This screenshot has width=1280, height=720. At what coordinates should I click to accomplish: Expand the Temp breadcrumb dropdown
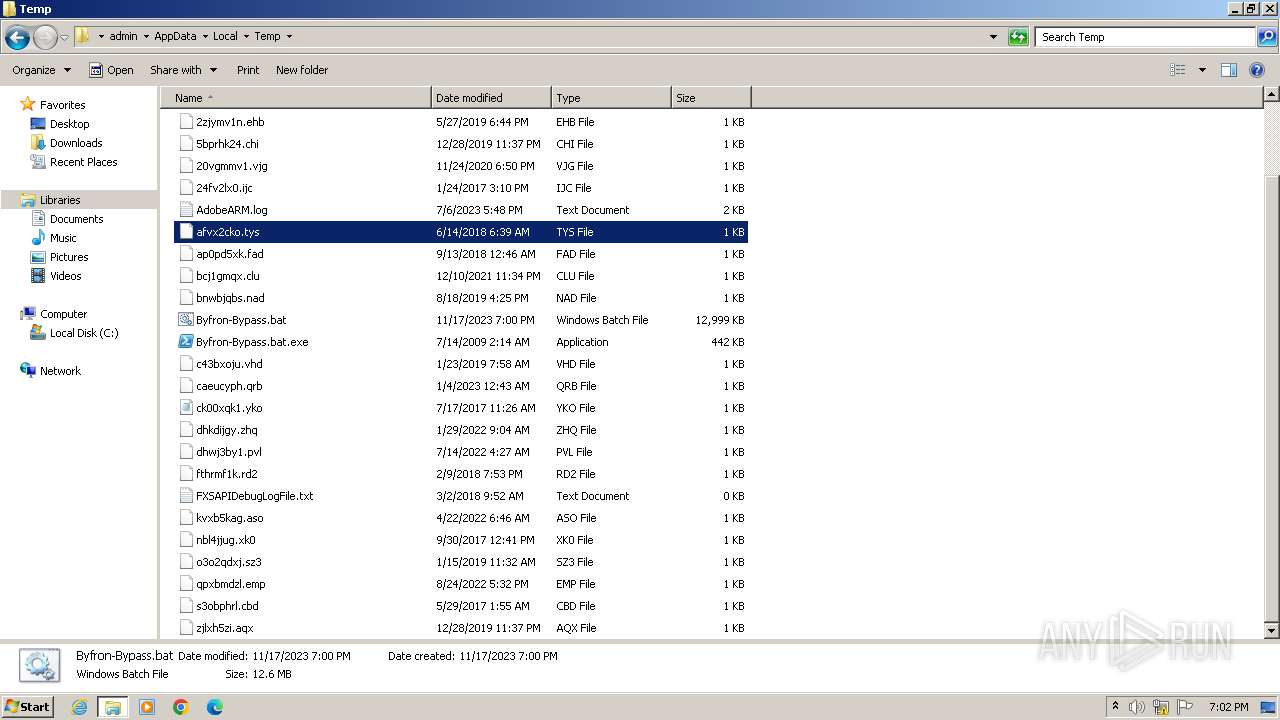(x=289, y=37)
